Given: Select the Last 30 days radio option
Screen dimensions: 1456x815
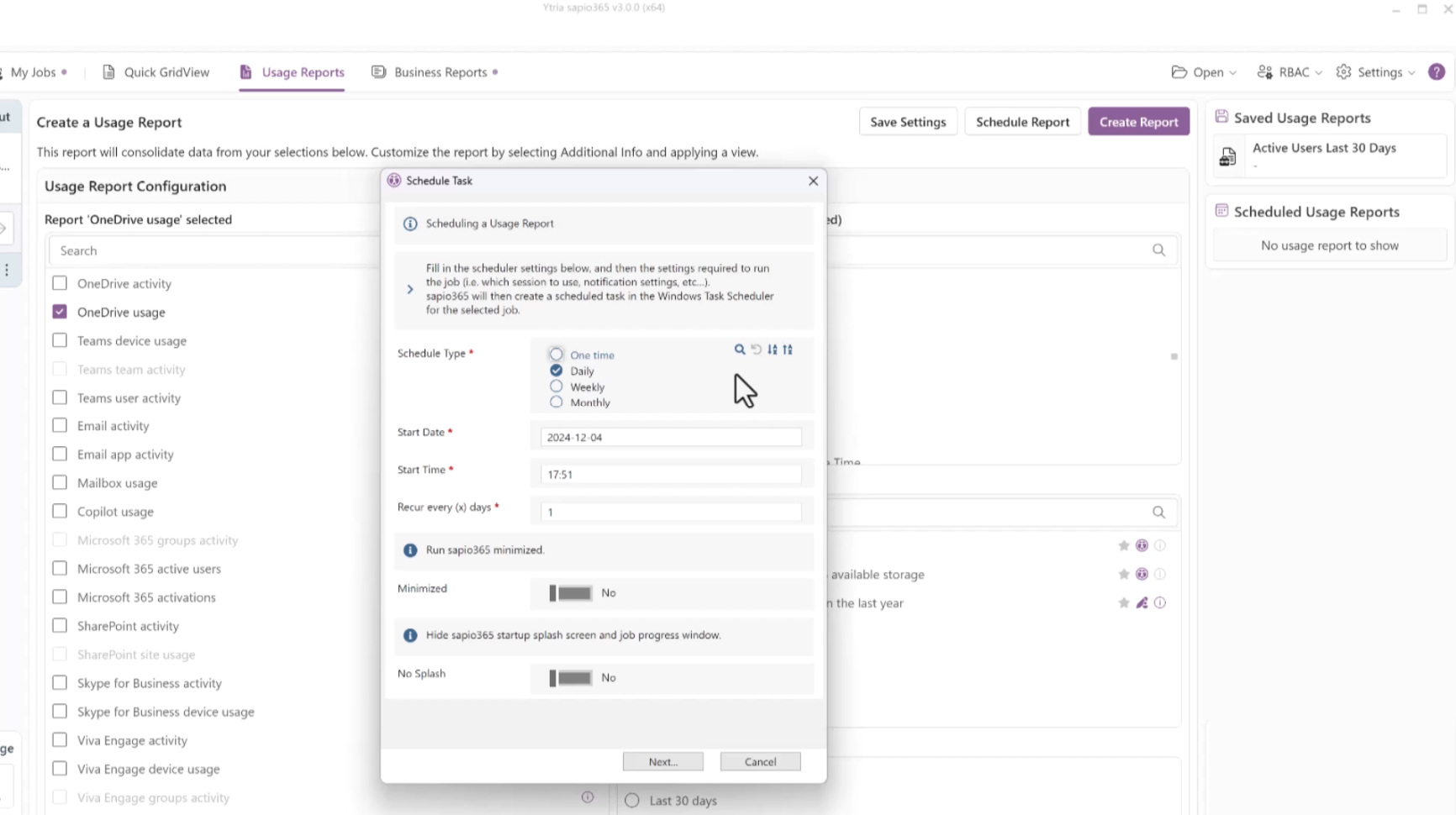Looking at the screenshot, I should 632,801.
